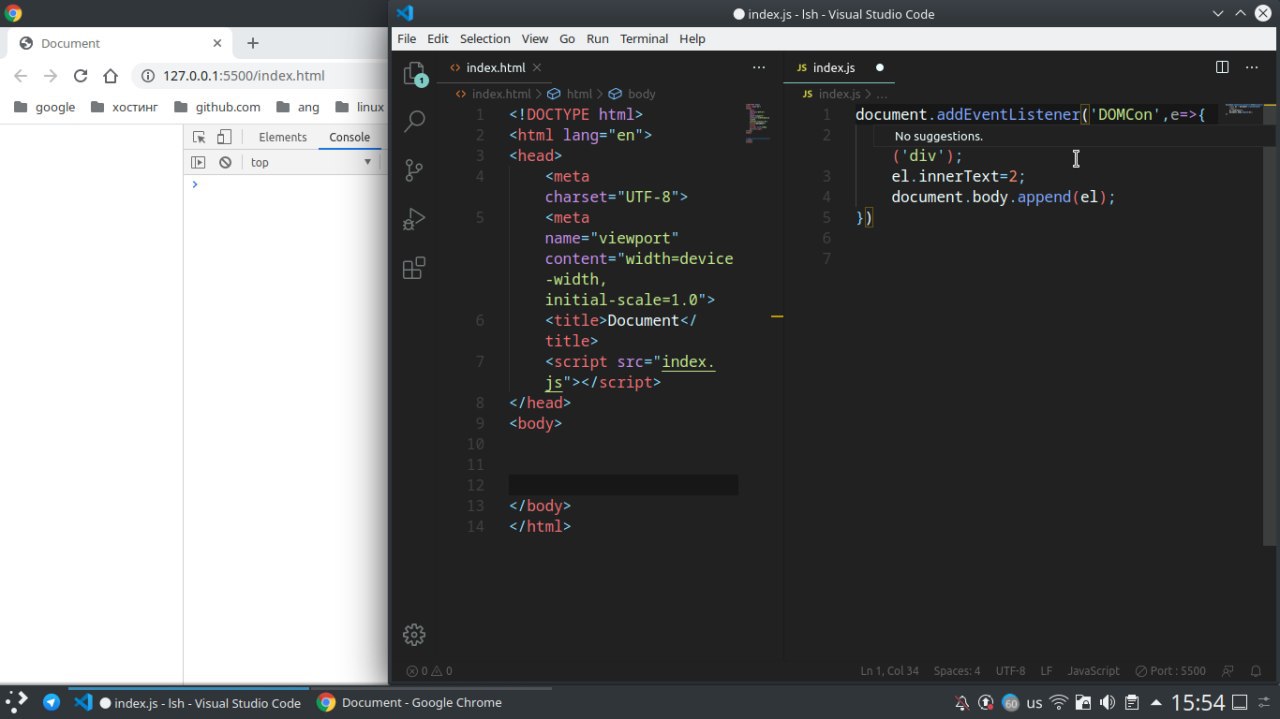Open the top JavaScript context dropdown
1280x719 pixels.
click(x=310, y=162)
